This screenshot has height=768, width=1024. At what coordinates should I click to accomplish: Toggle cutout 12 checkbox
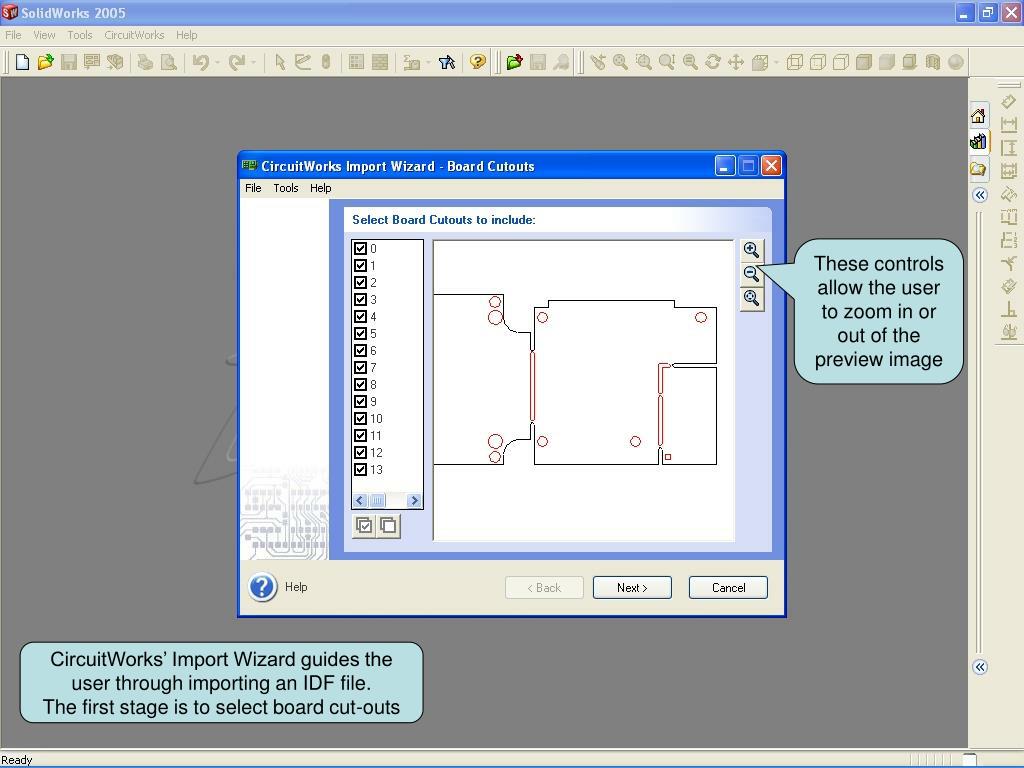[360, 453]
